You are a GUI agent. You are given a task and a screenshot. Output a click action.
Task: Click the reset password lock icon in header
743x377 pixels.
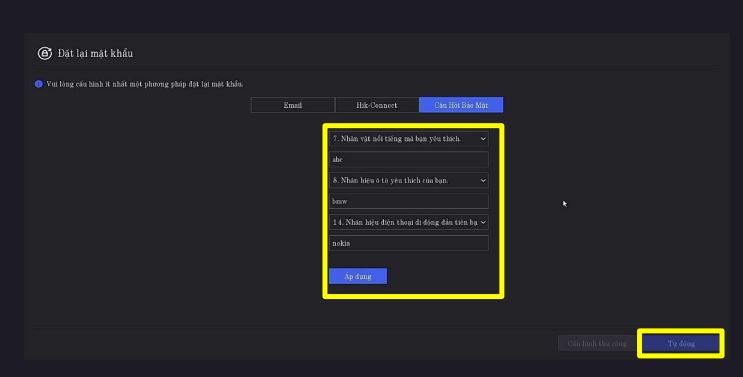point(45,53)
